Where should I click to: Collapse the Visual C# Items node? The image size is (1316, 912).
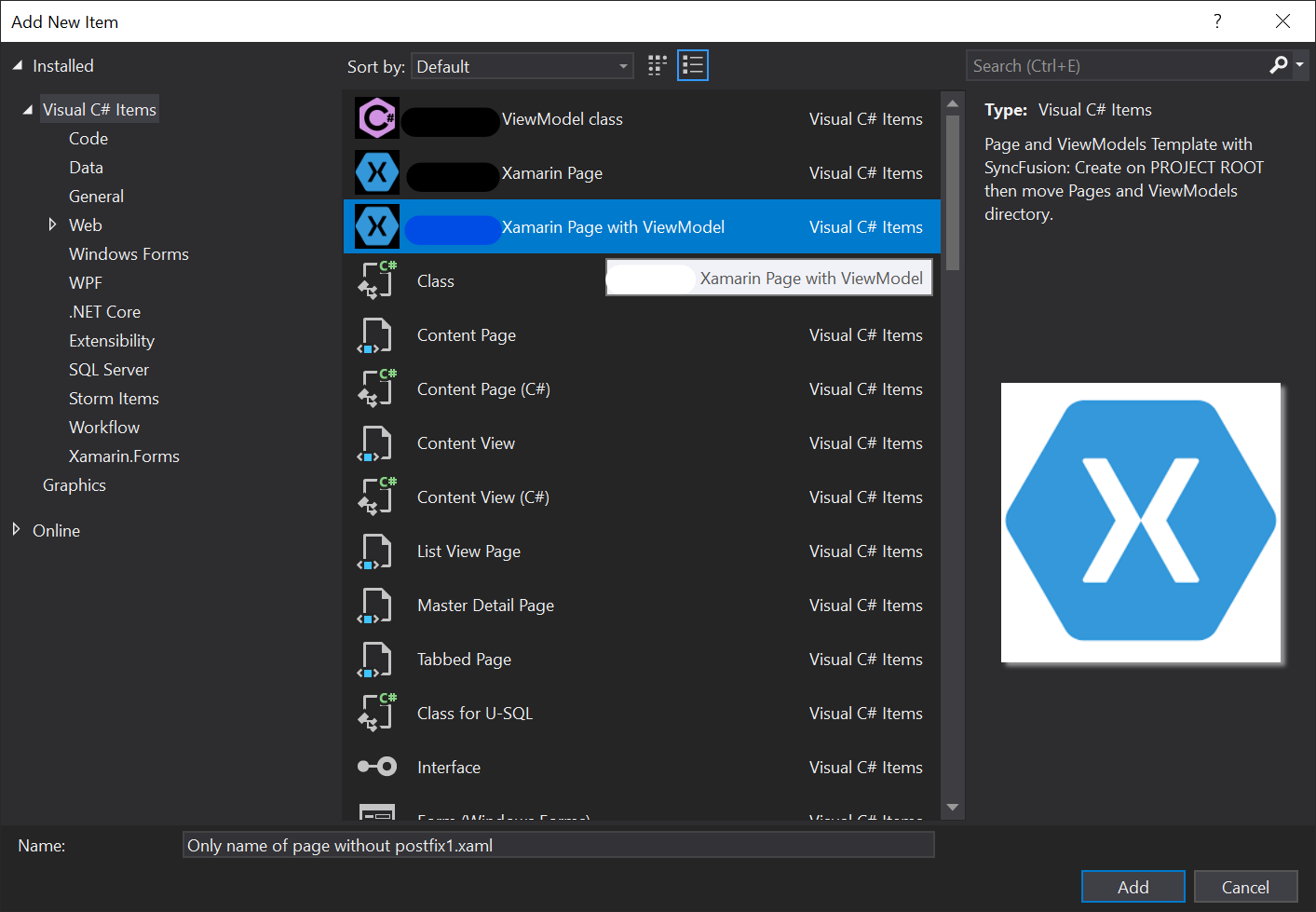(x=27, y=110)
